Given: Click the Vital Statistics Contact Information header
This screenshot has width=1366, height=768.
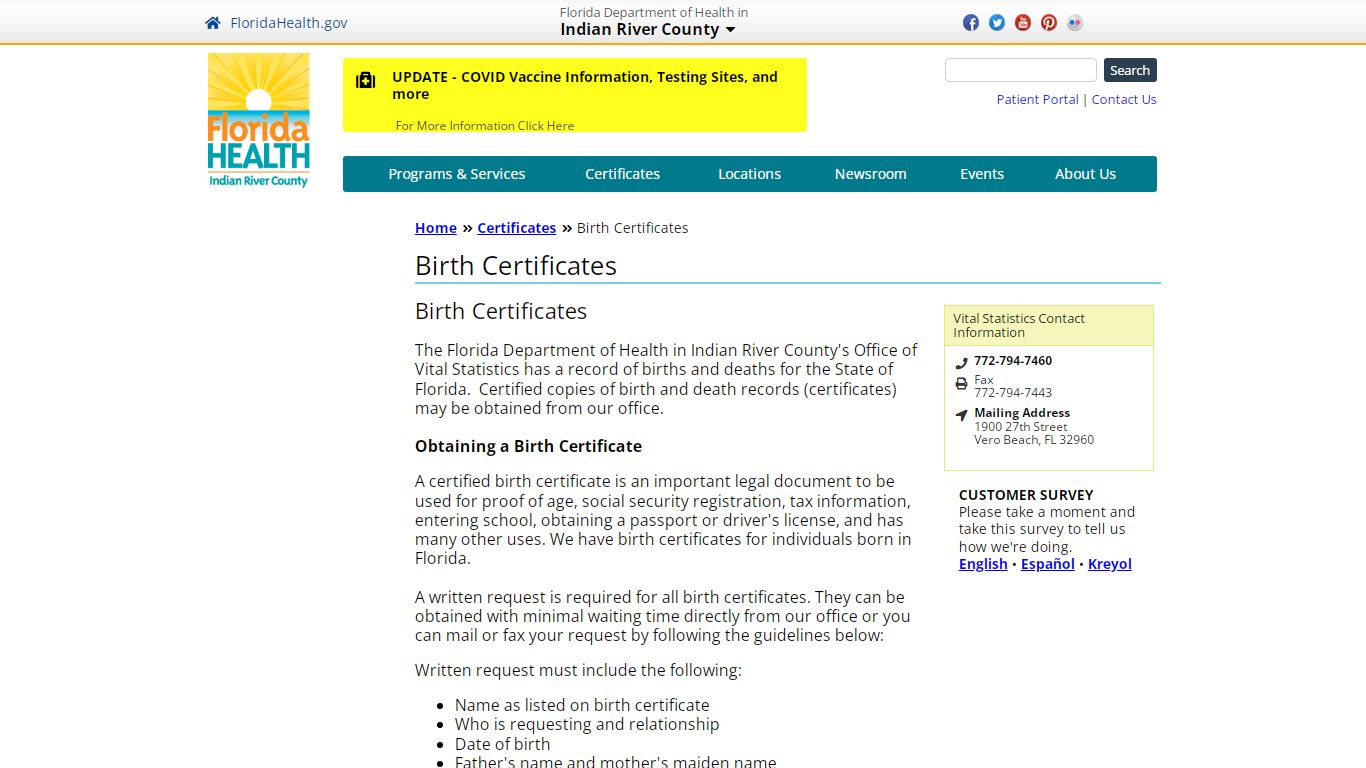Looking at the screenshot, I should (x=1049, y=326).
